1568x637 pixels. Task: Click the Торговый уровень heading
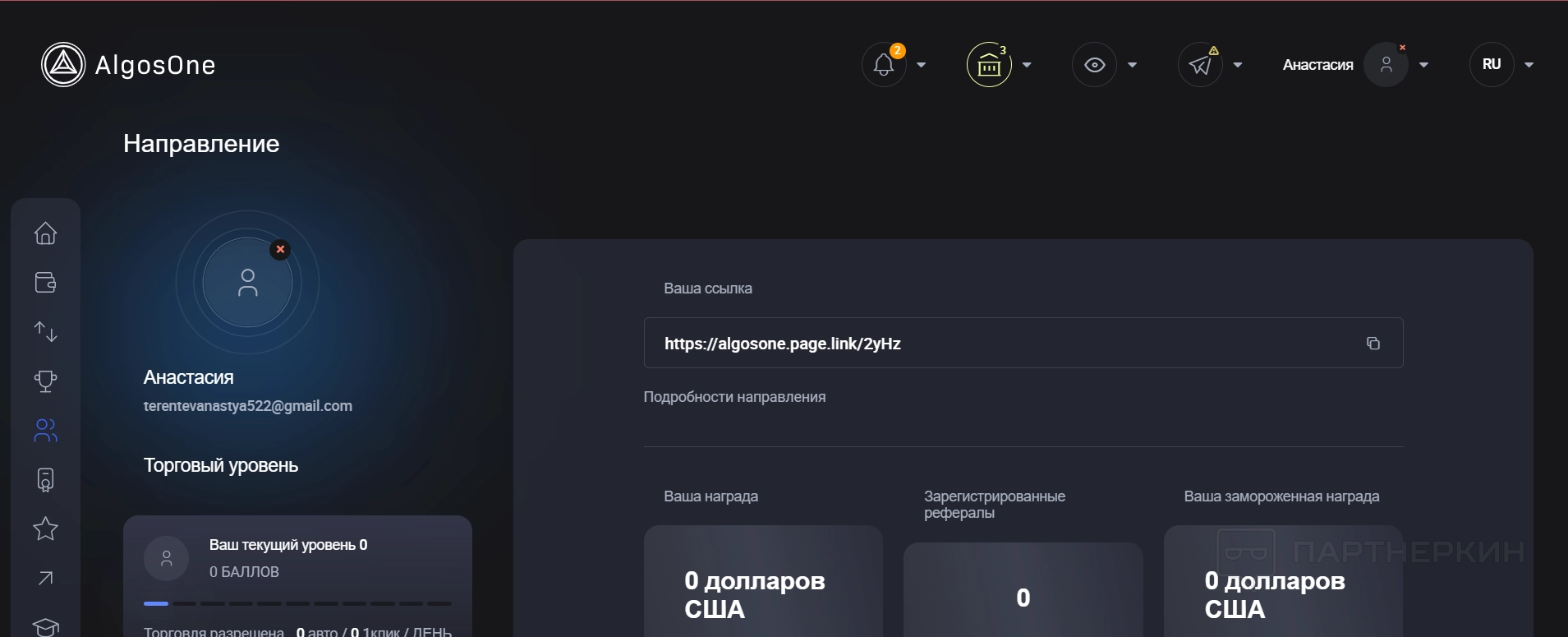point(221,465)
